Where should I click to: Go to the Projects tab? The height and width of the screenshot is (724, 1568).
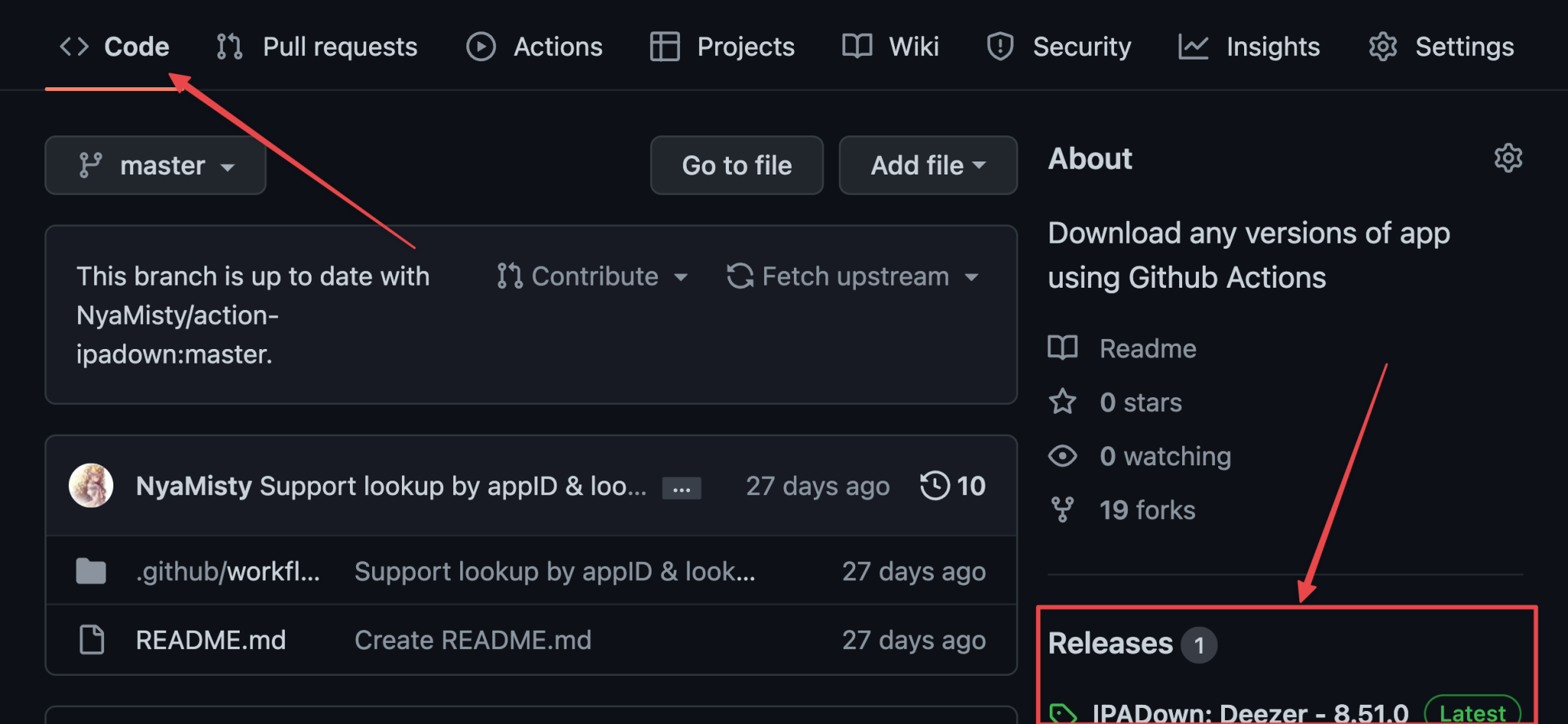click(x=722, y=47)
